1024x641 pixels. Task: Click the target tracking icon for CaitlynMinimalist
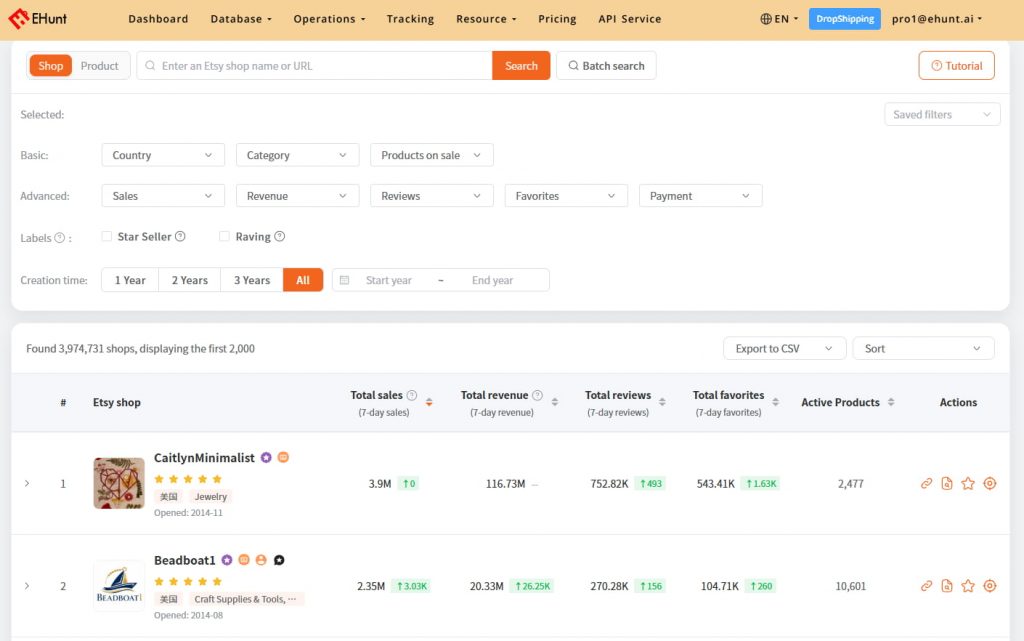990,484
